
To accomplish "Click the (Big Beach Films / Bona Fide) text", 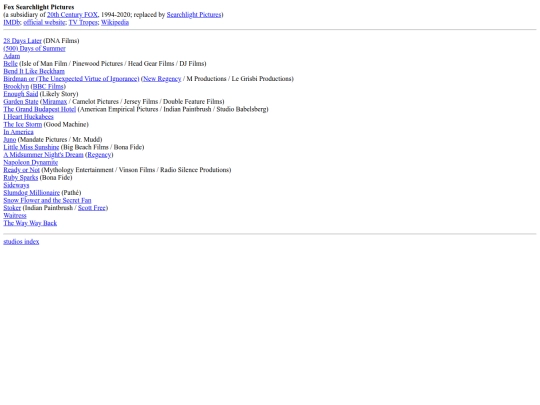I will [103, 147].
